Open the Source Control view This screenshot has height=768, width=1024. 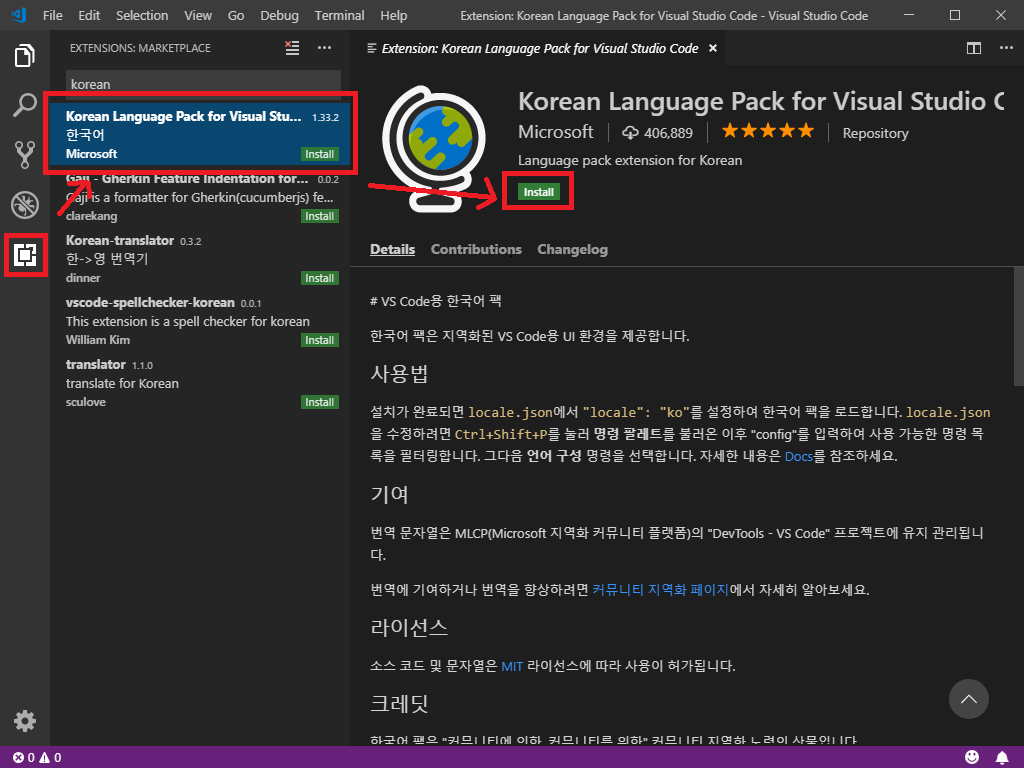point(25,155)
